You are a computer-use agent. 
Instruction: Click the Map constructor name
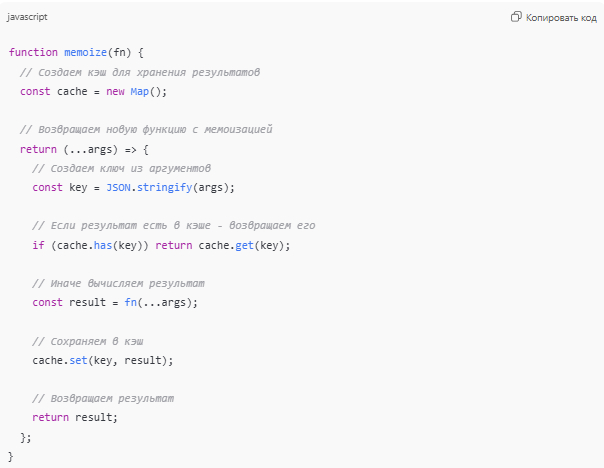coord(140,91)
